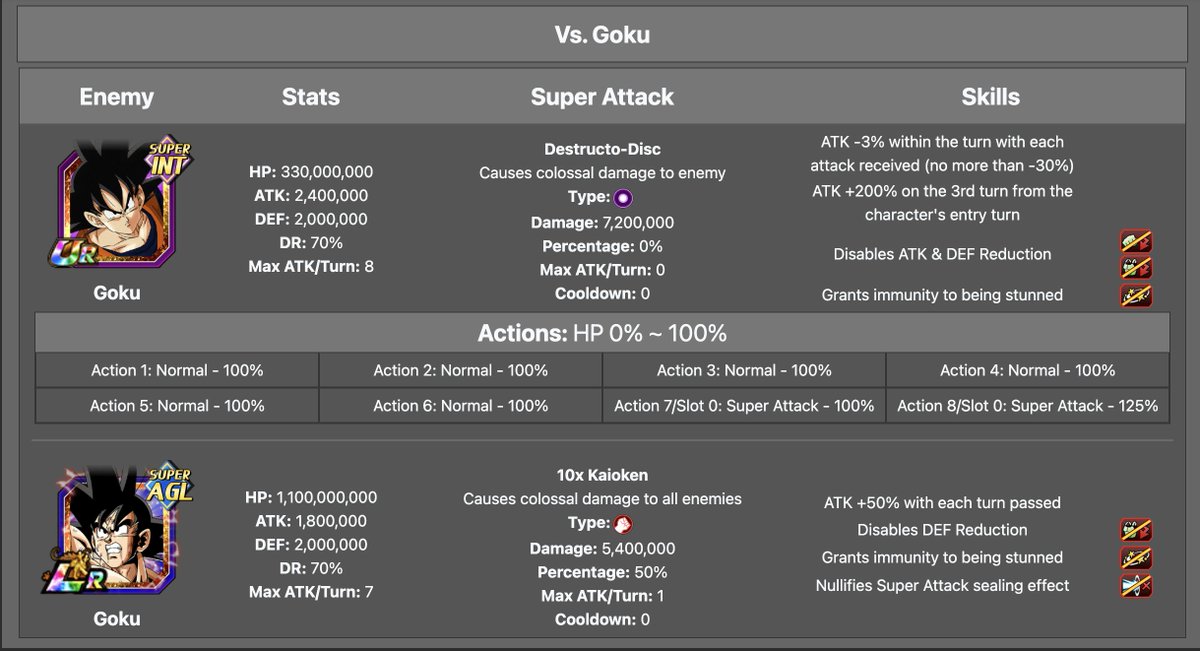
Task: Select the Action 5: Normal - 100% cell
Action: tap(177, 405)
